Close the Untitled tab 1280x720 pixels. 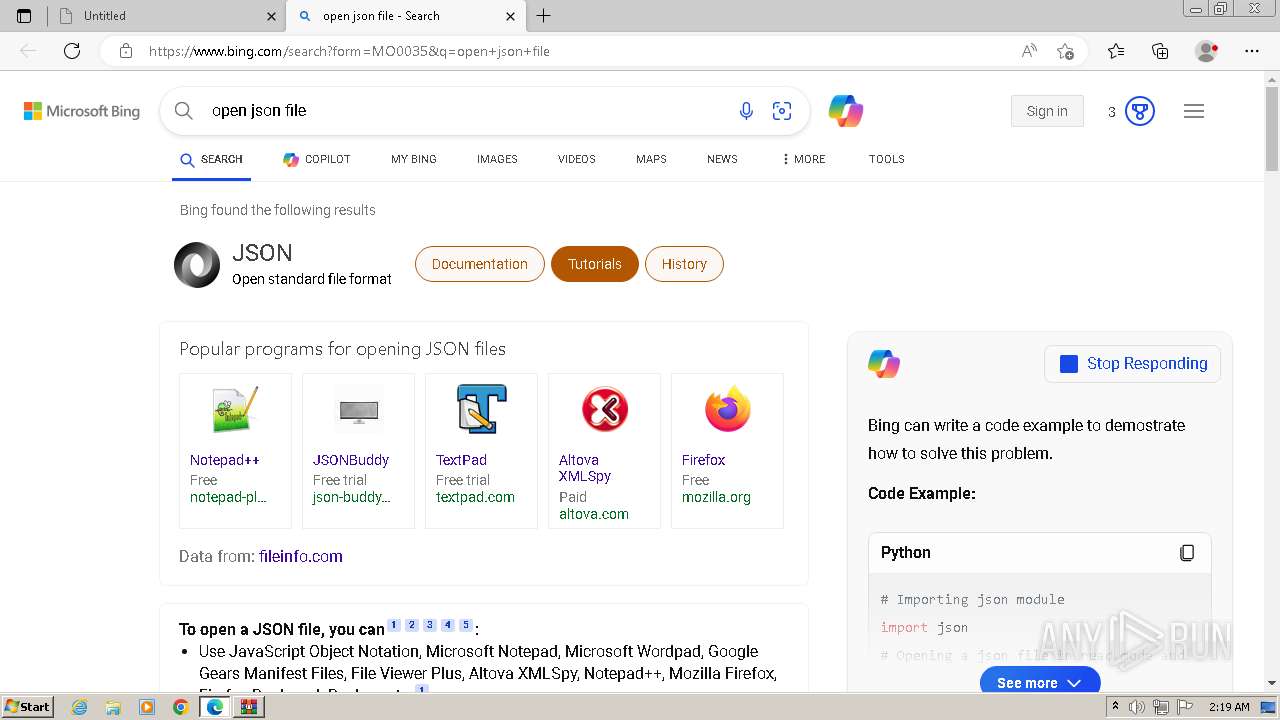pyautogui.click(x=272, y=16)
